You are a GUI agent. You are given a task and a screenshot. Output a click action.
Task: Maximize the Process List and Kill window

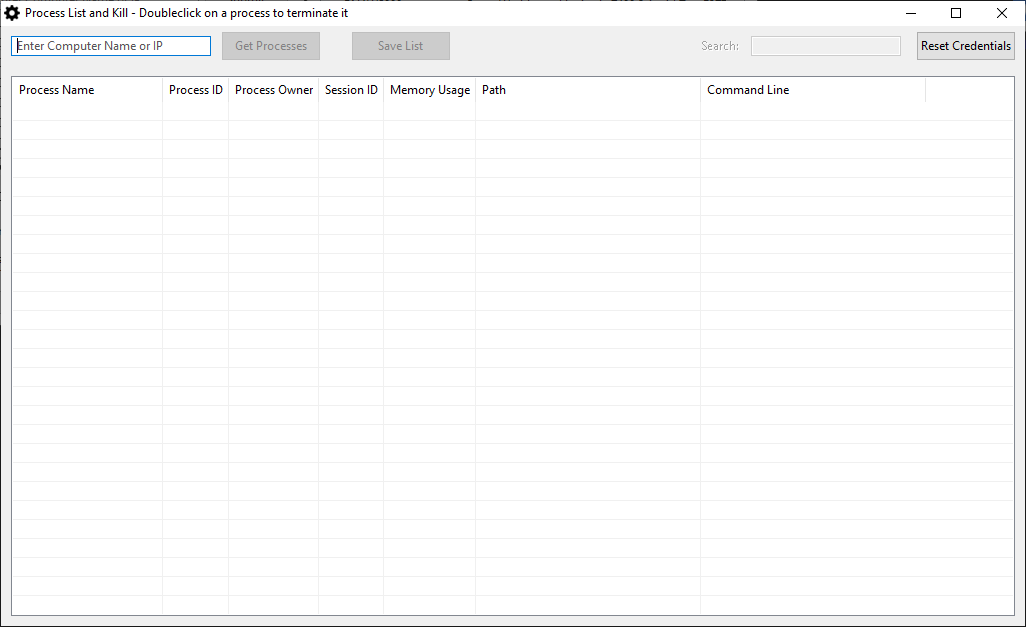pyautogui.click(x=956, y=13)
